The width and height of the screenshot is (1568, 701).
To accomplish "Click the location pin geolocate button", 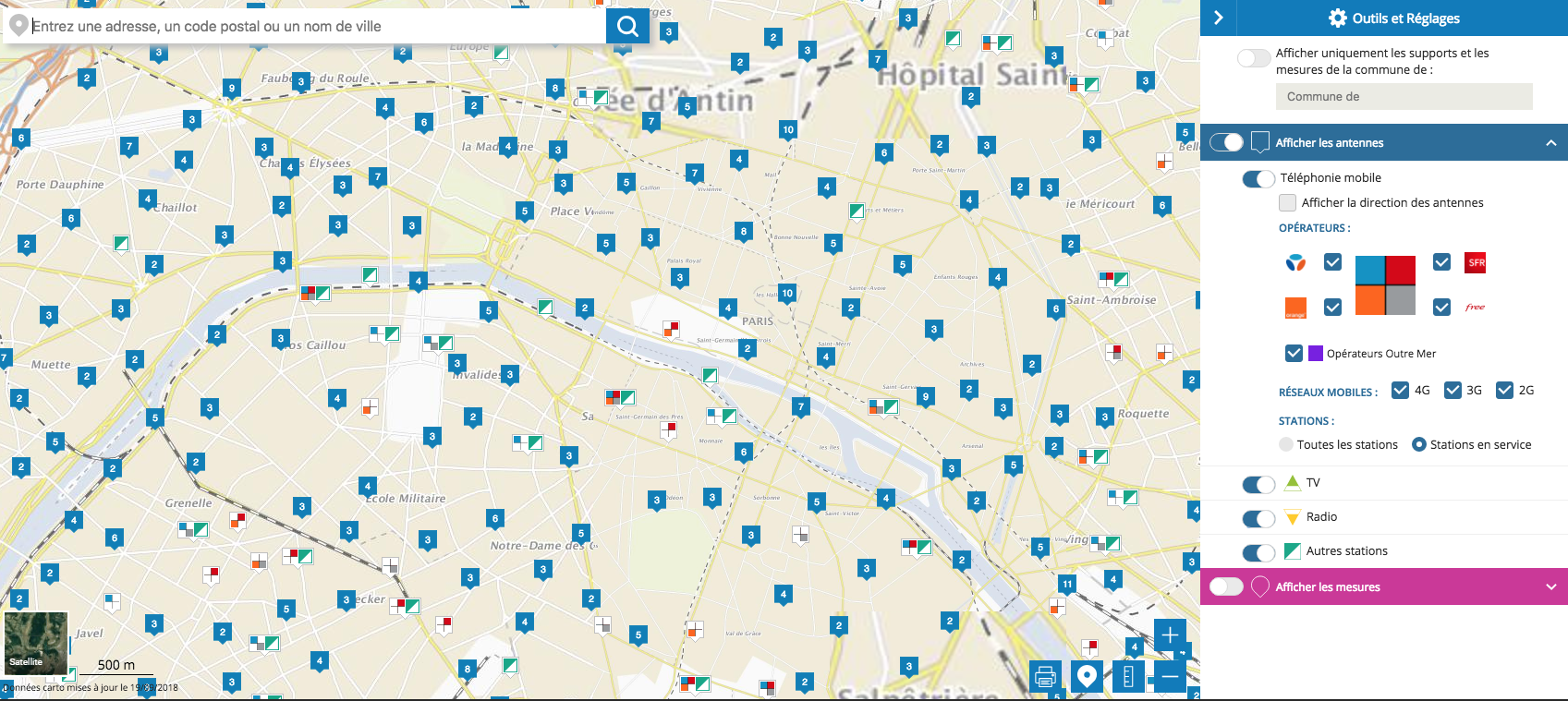I will [x=1087, y=677].
